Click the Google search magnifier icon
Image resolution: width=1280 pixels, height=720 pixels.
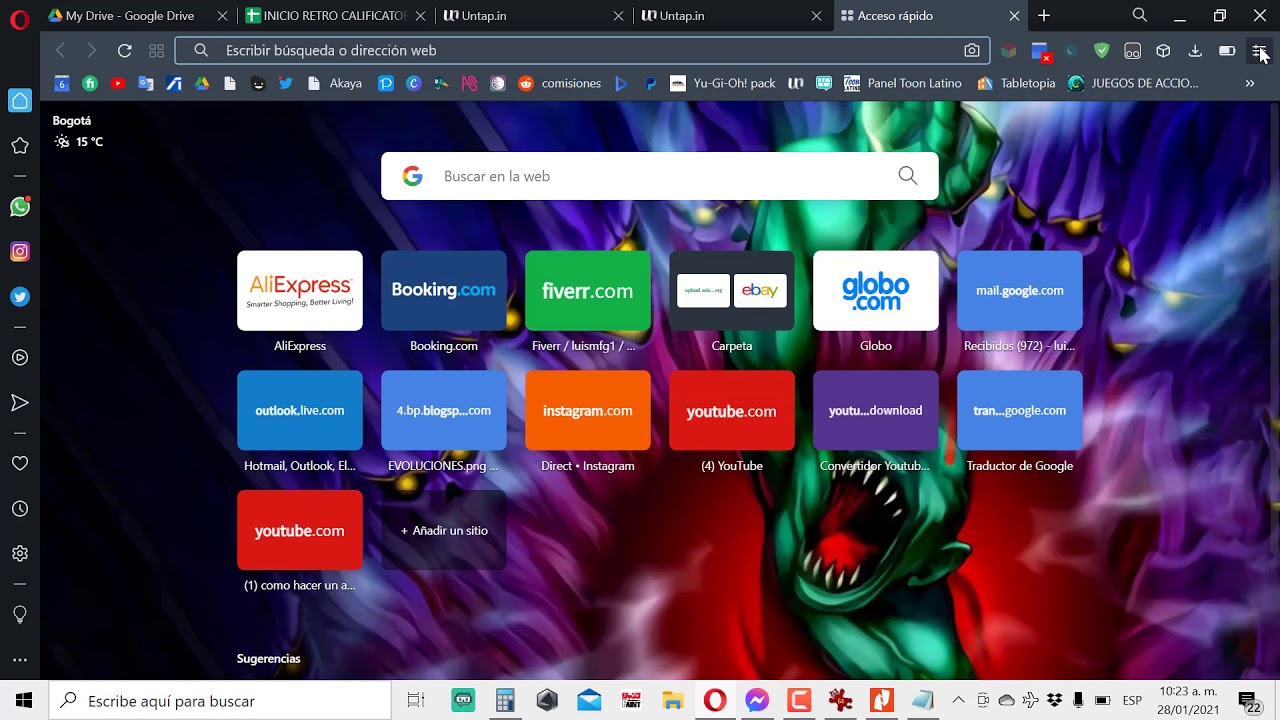pyautogui.click(x=908, y=176)
